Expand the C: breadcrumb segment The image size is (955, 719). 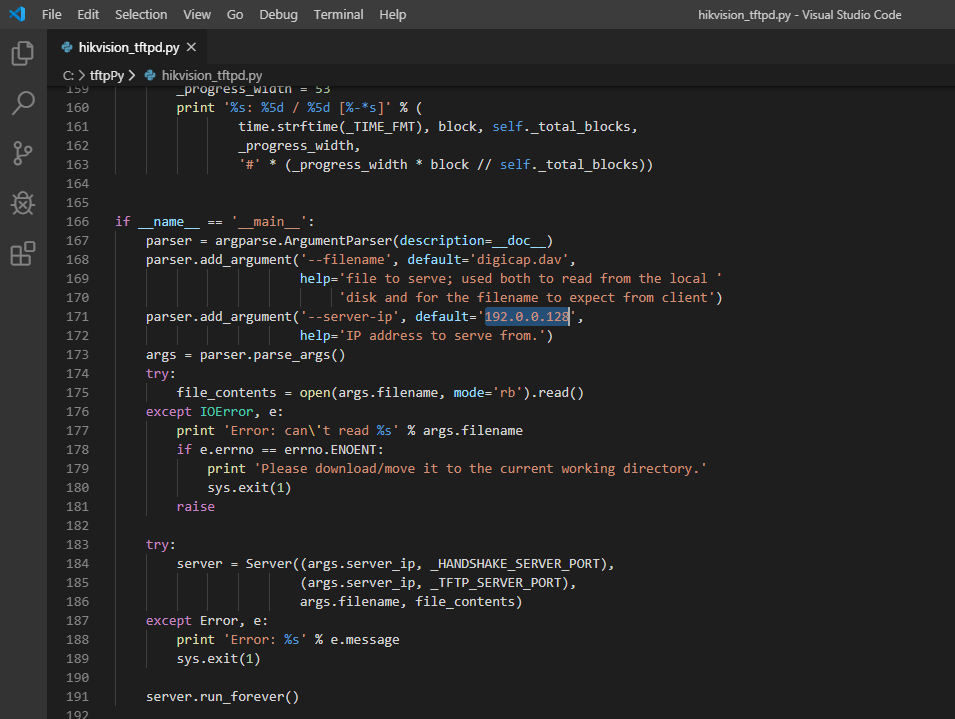coord(68,75)
